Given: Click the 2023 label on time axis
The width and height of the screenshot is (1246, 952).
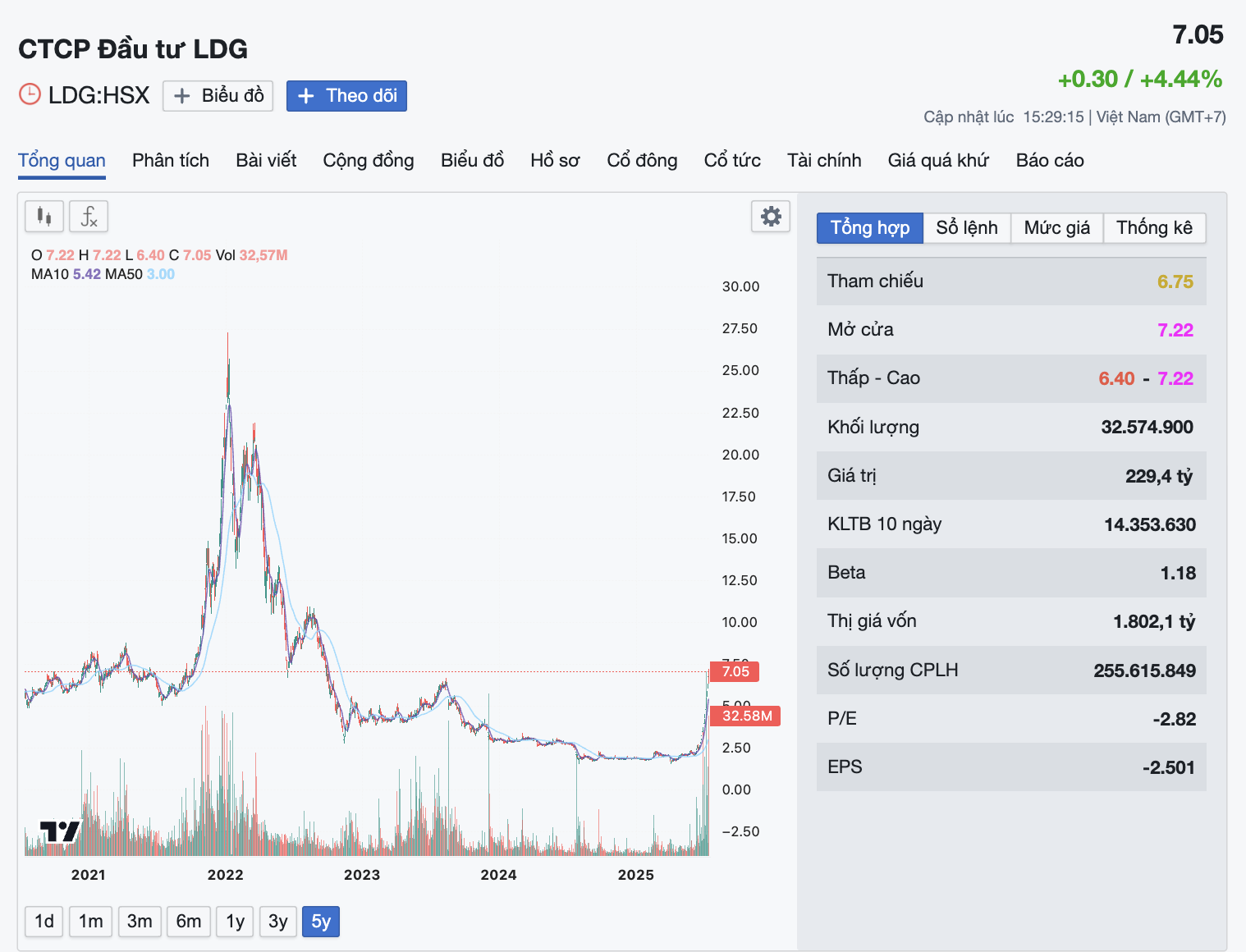Looking at the screenshot, I should click(362, 875).
